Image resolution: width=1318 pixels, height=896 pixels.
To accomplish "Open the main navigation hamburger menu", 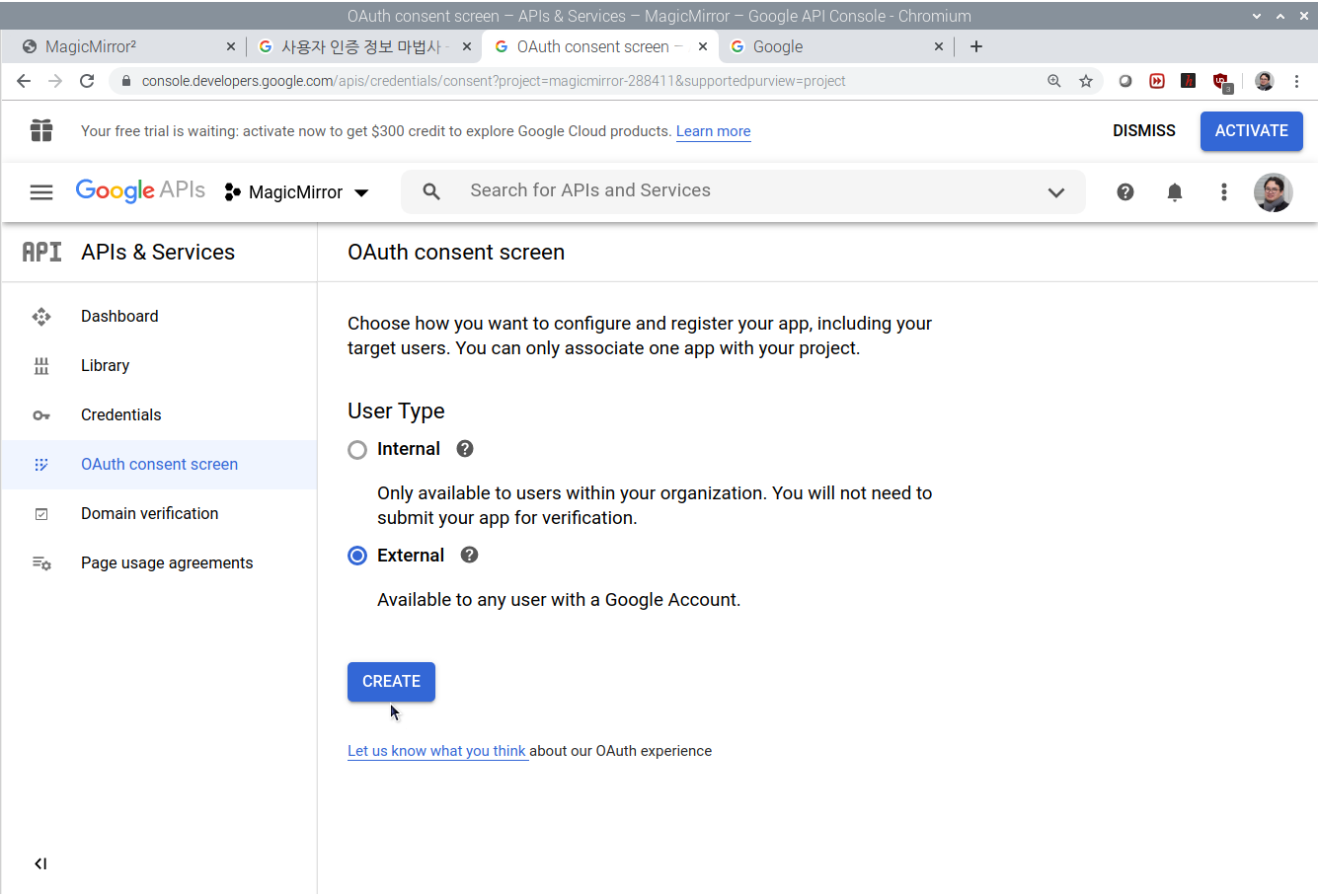I will click(x=41, y=192).
